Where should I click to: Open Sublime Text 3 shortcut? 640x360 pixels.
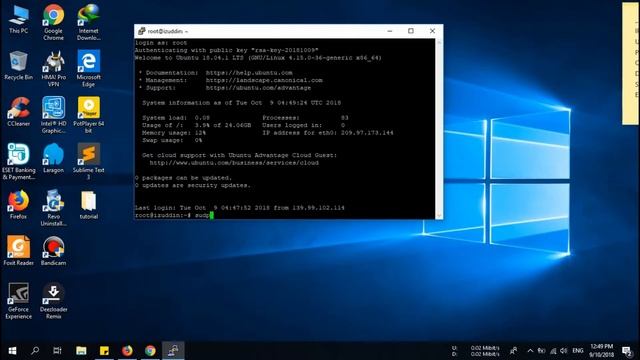(x=89, y=162)
